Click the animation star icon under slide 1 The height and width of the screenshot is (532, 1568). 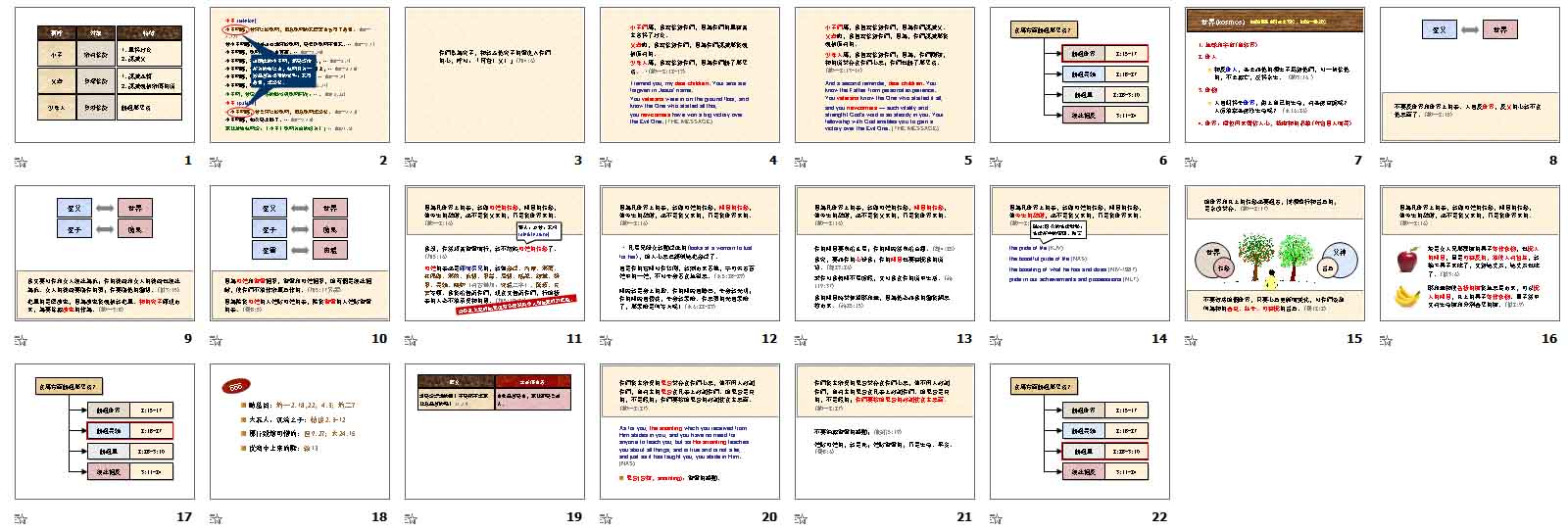(22, 163)
